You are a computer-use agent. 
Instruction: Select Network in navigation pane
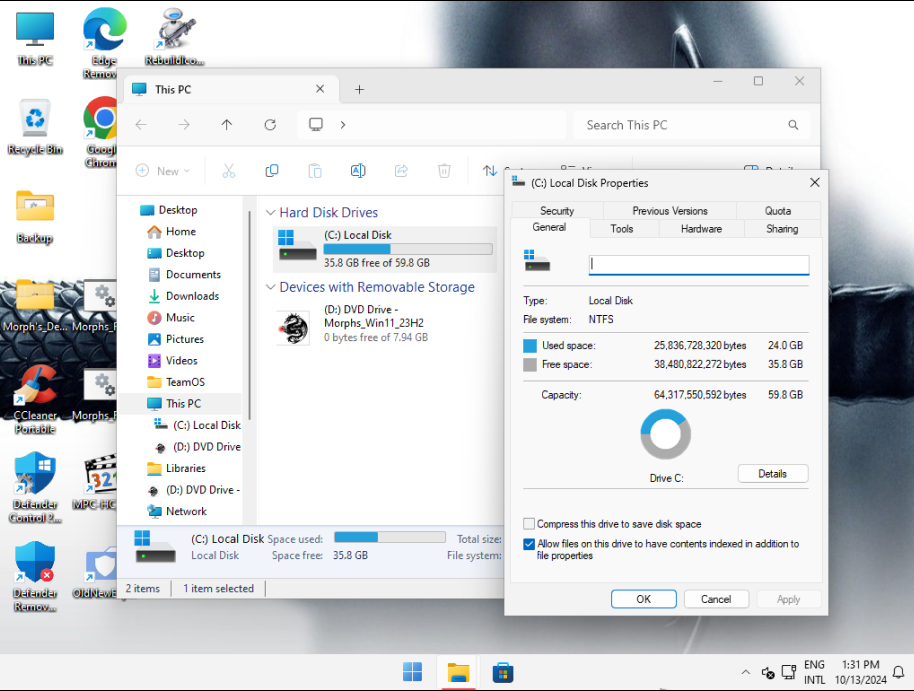(x=186, y=511)
